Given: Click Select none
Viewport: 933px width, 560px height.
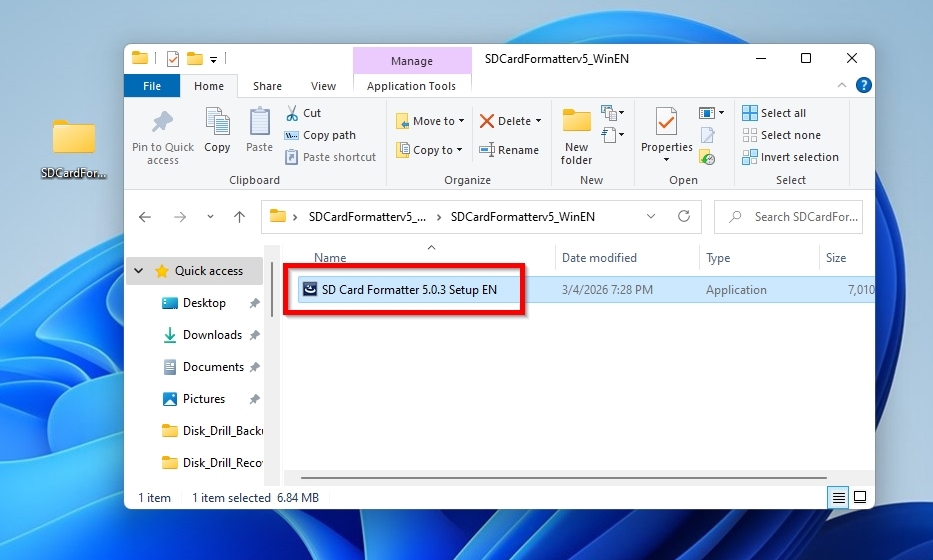Looking at the screenshot, I should [x=781, y=135].
